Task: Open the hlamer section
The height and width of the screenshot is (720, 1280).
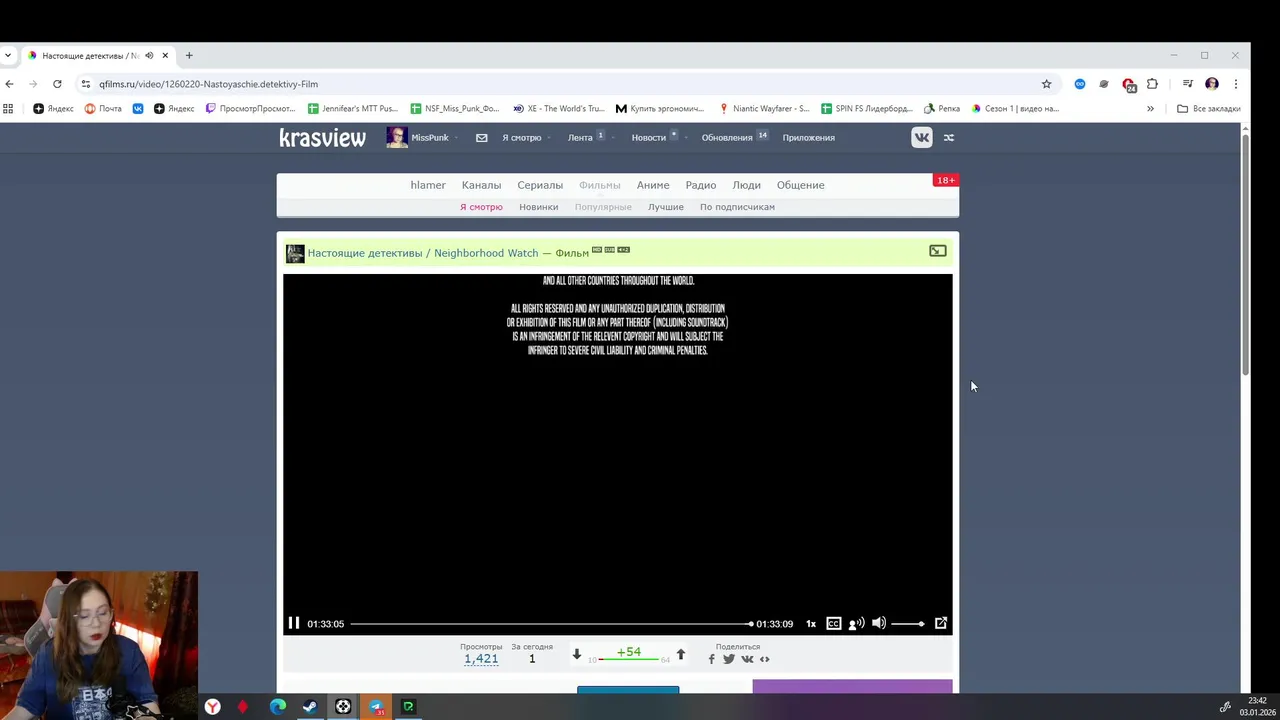Action: pos(428,185)
